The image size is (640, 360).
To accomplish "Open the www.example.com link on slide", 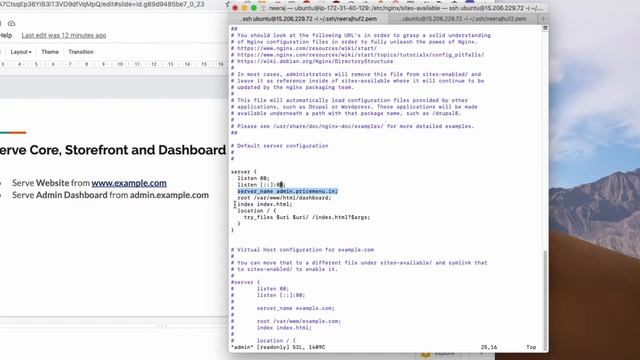I will (x=129, y=183).
